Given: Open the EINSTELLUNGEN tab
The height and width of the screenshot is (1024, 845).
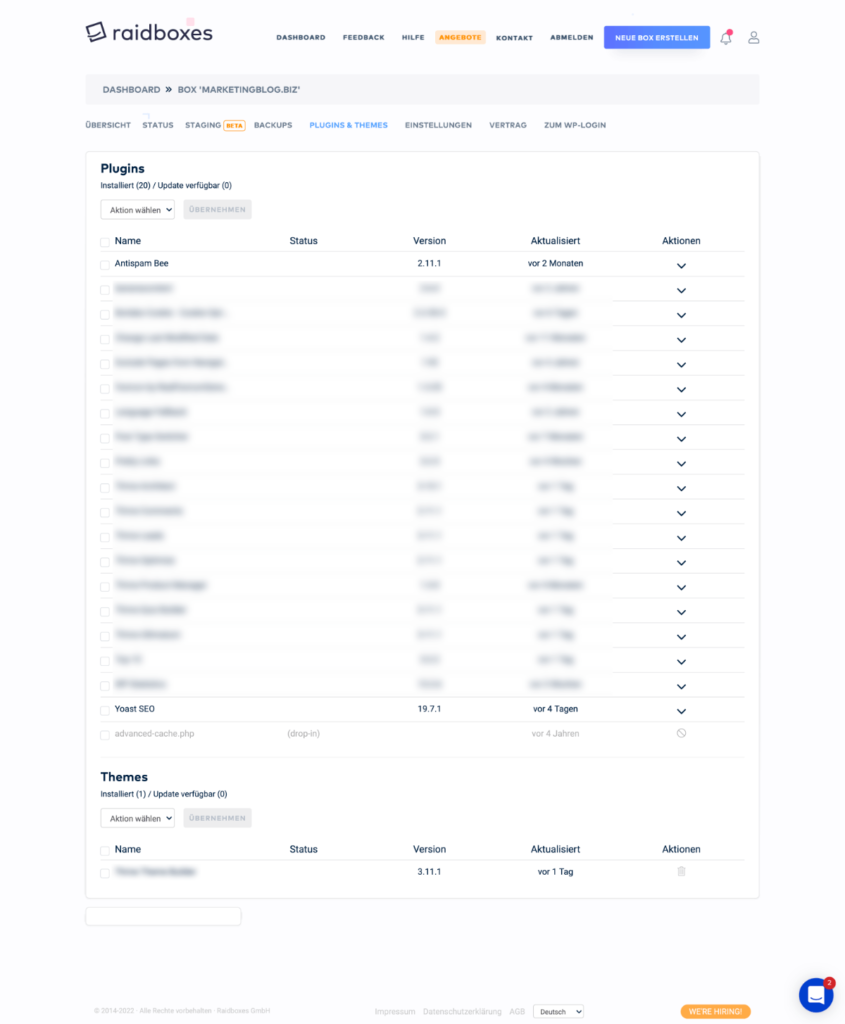Looking at the screenshot, I should [x=438, y=125].
